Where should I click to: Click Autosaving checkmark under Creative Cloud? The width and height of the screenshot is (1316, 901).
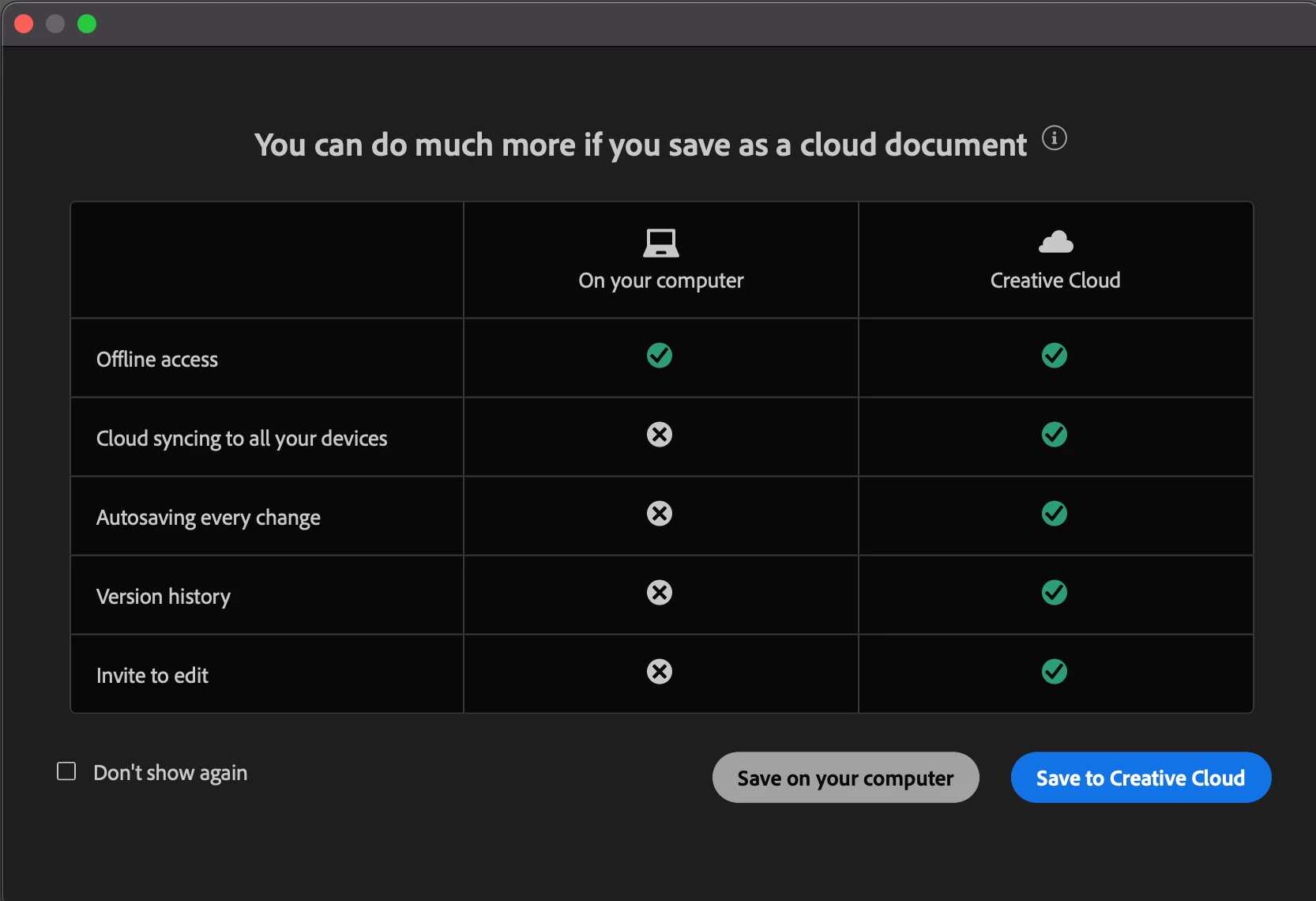click(1055, 514)
